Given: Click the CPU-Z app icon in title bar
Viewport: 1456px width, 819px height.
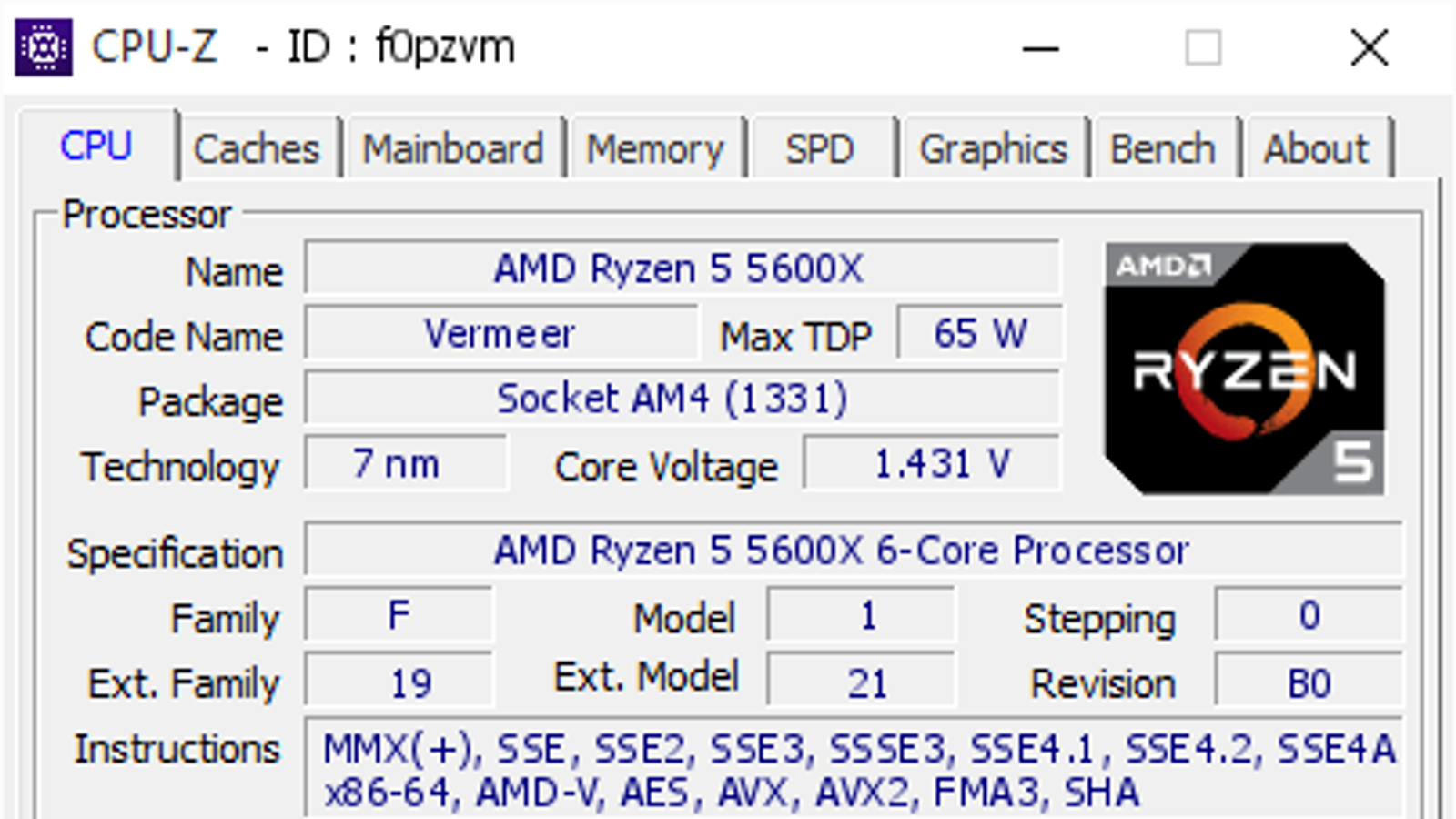Looking at the screenshot, I should point(43,46).
